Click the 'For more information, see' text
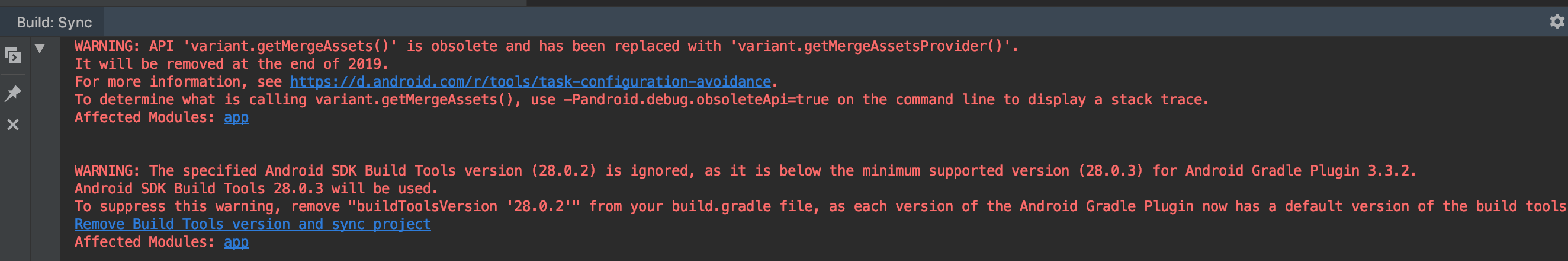1568x261 pixels. (178, 82)
